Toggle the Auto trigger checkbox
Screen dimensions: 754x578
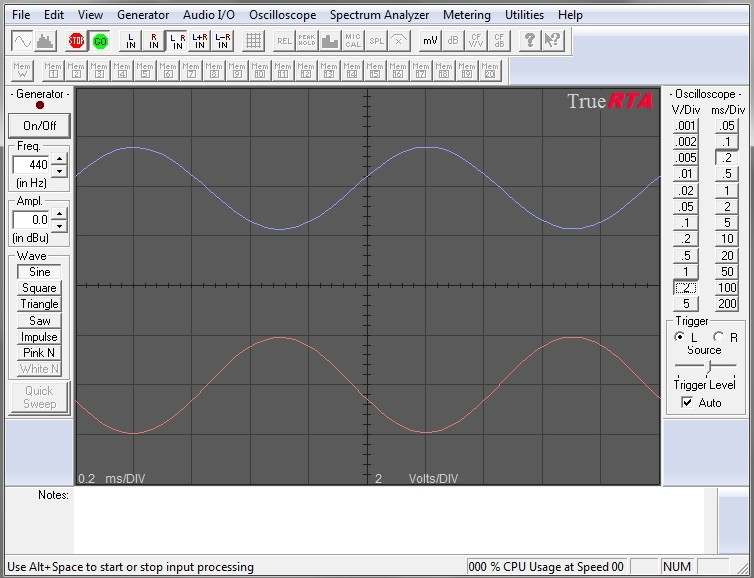tap(687, 402)
